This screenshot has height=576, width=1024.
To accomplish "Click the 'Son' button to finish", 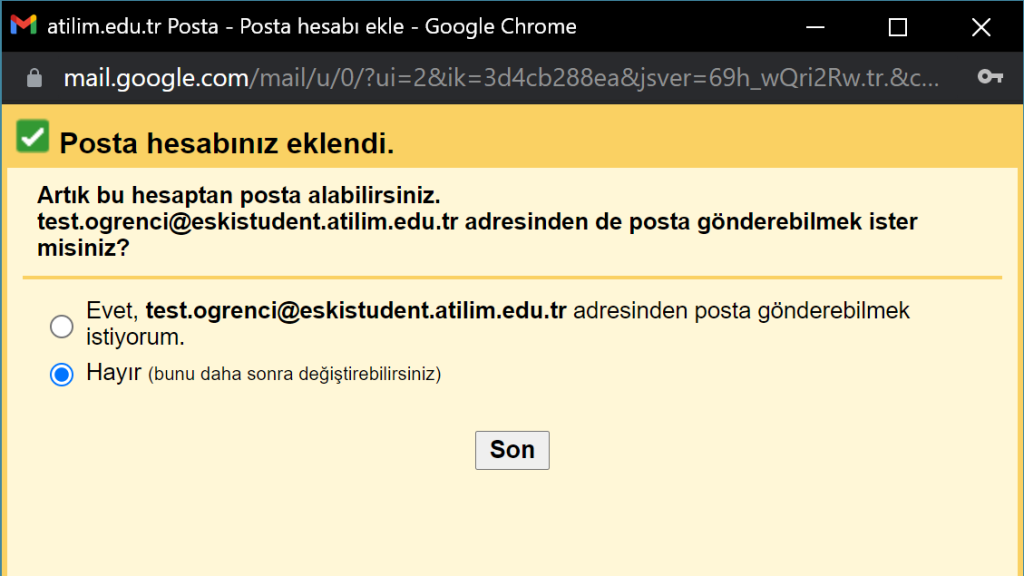I will click(512, 450).
